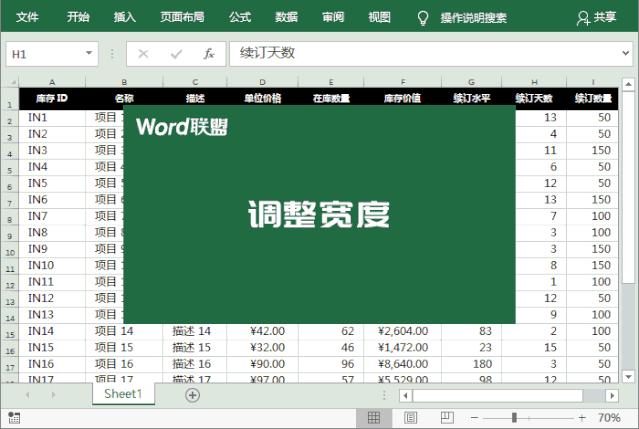
Task: Click the 单位价格 header cell
Action: [262, 98]
